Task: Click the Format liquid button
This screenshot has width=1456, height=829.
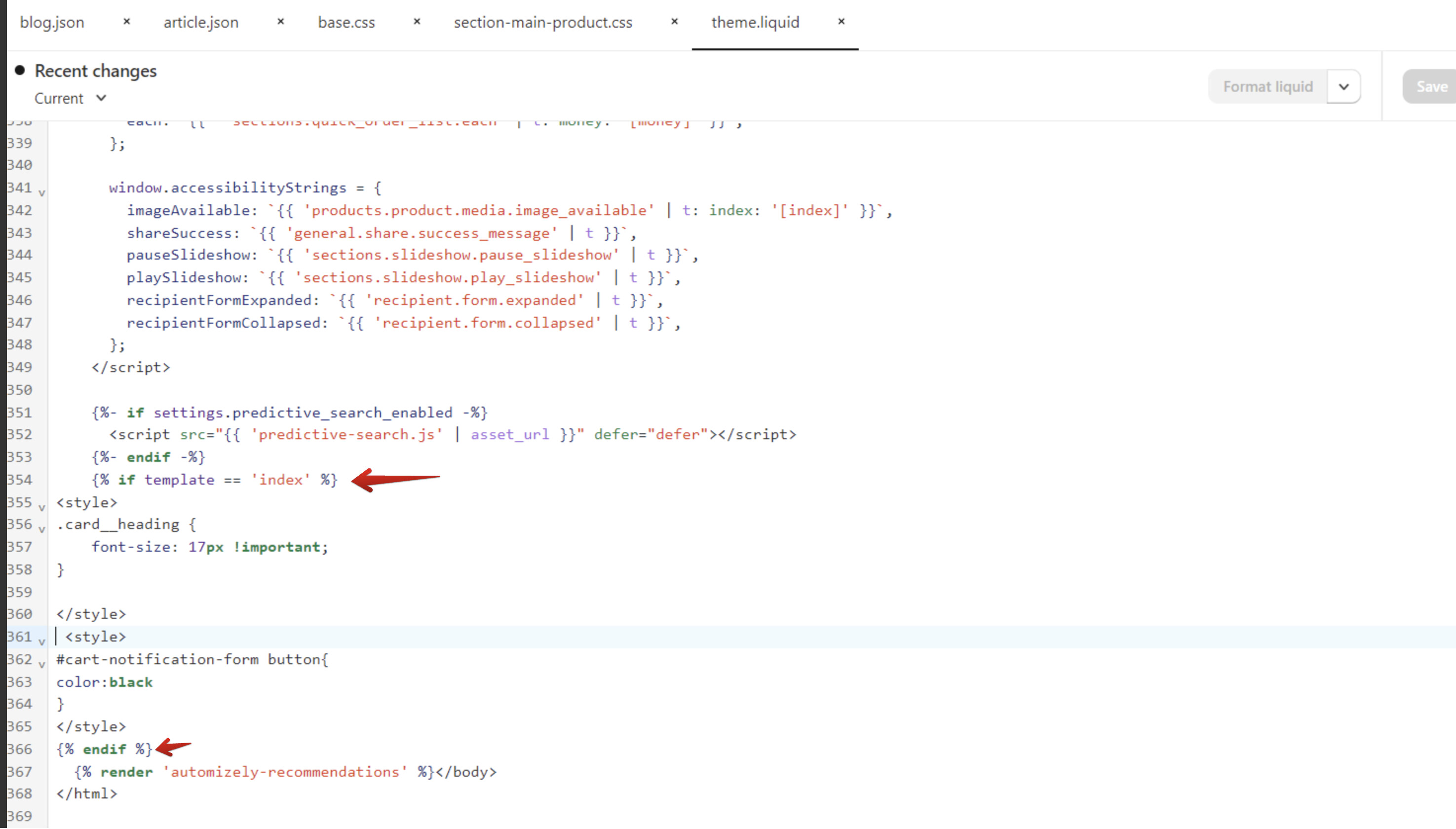Action: pyautogui.click(x=1267, y=86)
